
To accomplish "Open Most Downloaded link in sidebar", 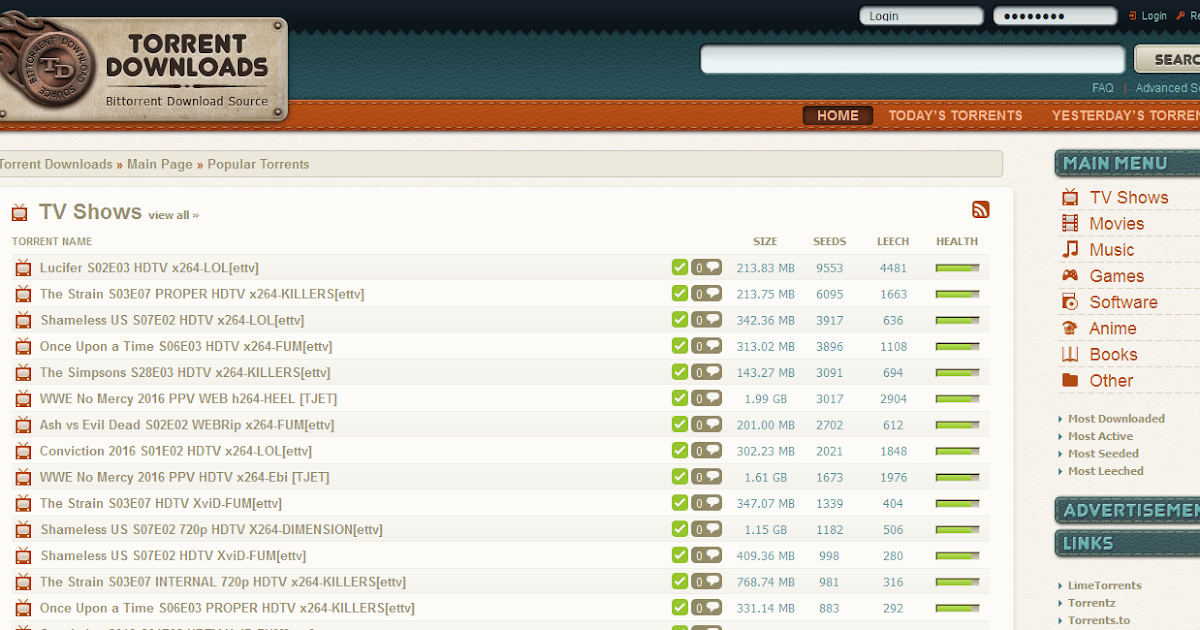I will click(x=1116, y=419).
